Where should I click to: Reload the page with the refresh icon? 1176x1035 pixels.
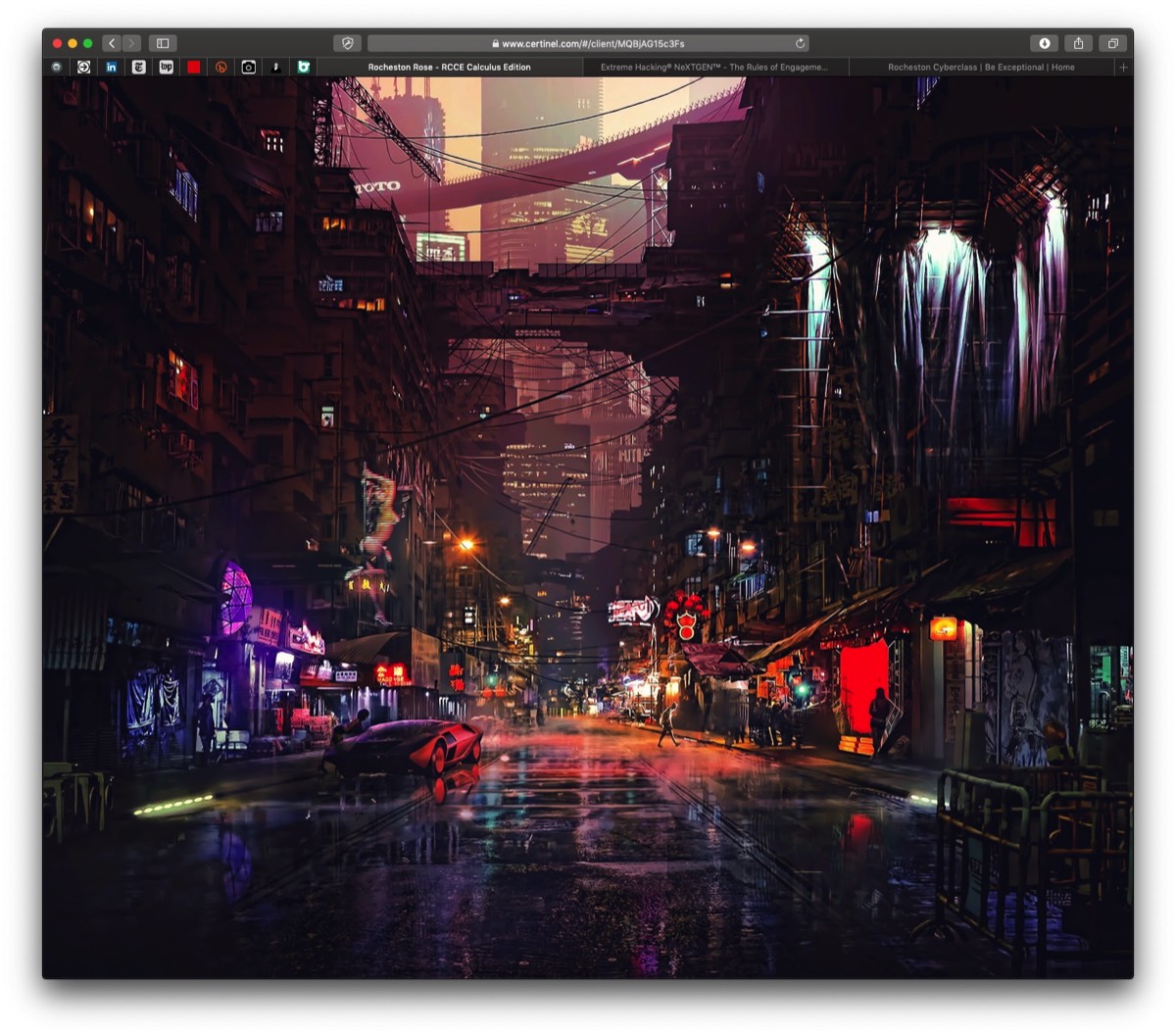(800, 43)
